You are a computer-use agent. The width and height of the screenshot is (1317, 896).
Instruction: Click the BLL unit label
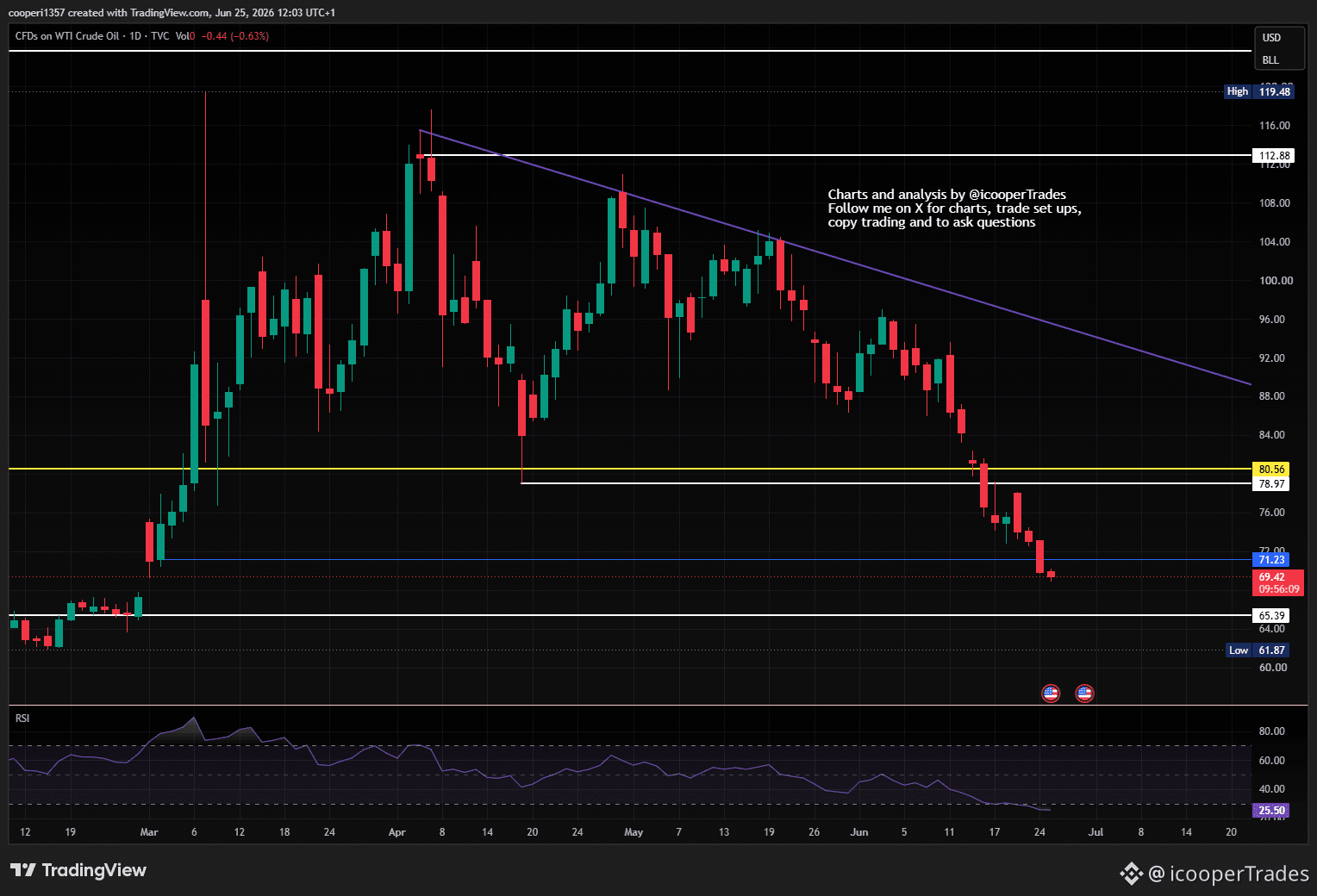[x=1270, y=60]
